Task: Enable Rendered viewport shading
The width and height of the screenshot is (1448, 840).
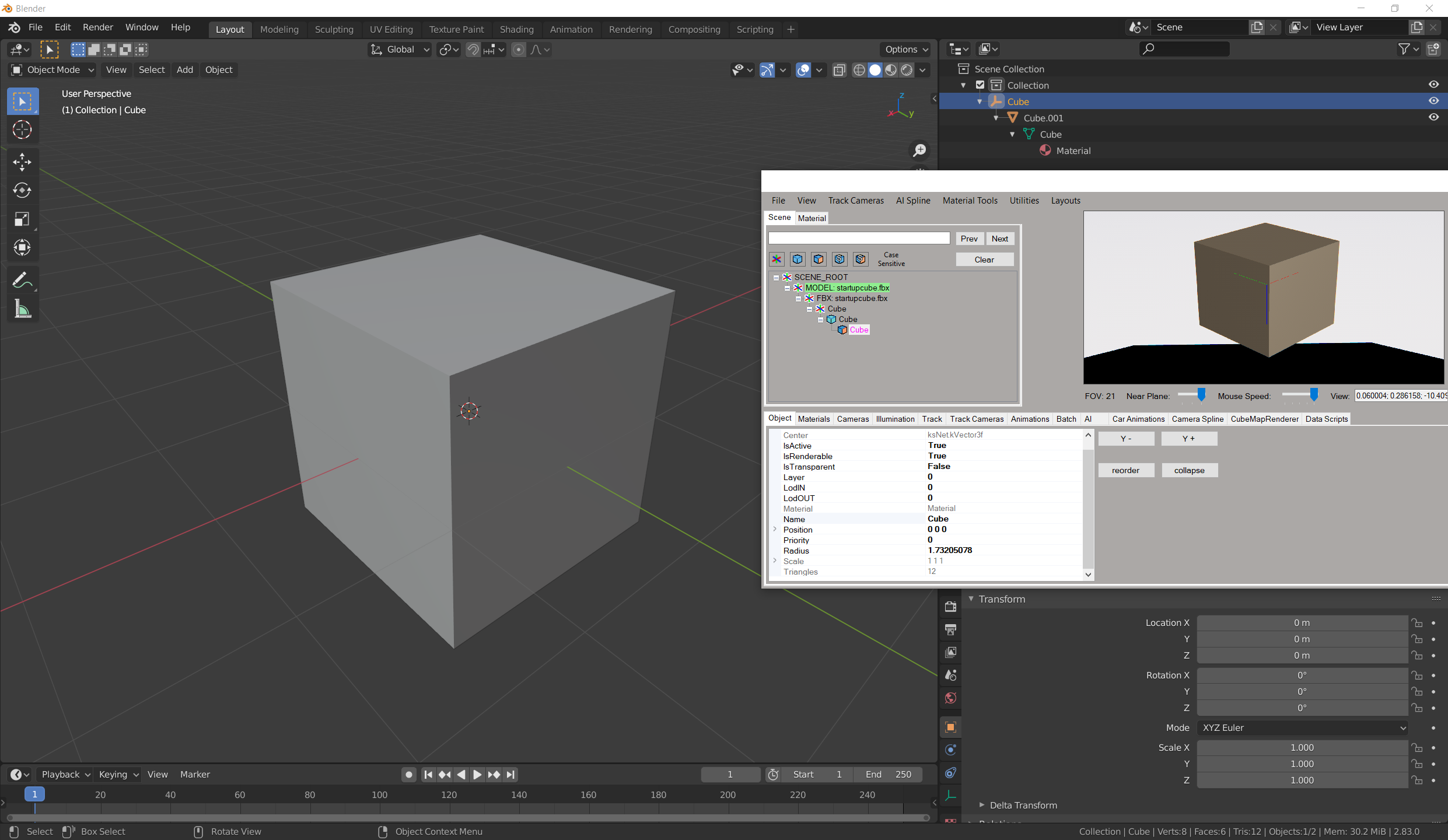Action: coord(906,69)
